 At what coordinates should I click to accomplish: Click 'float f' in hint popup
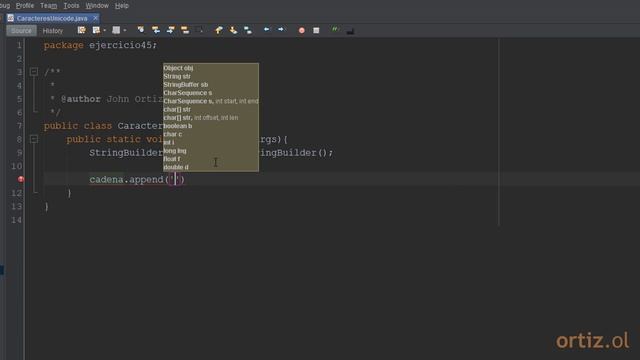(x=172, y=159)
